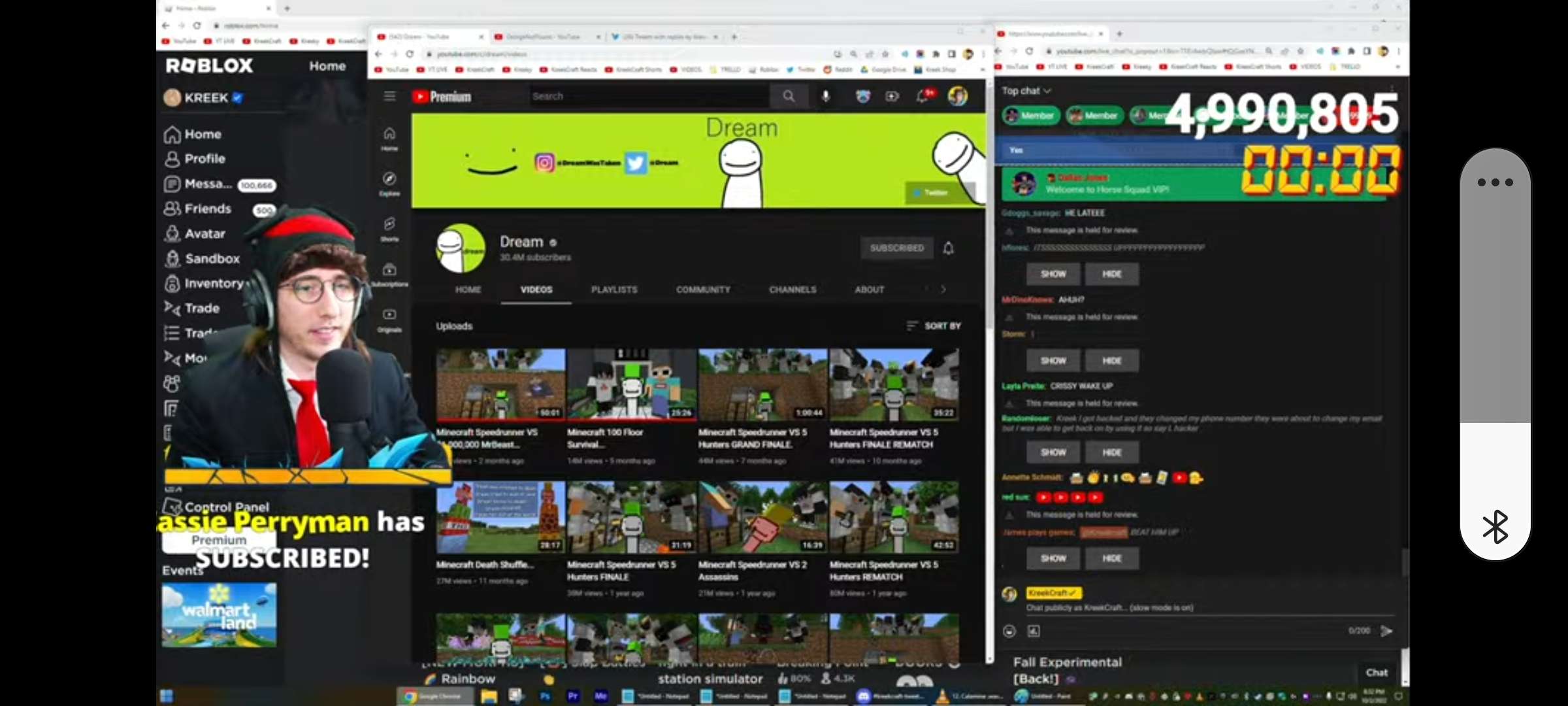Click the chat emoji picker icon
This screenshot has width=1568, height=706.
(1009, 631)
